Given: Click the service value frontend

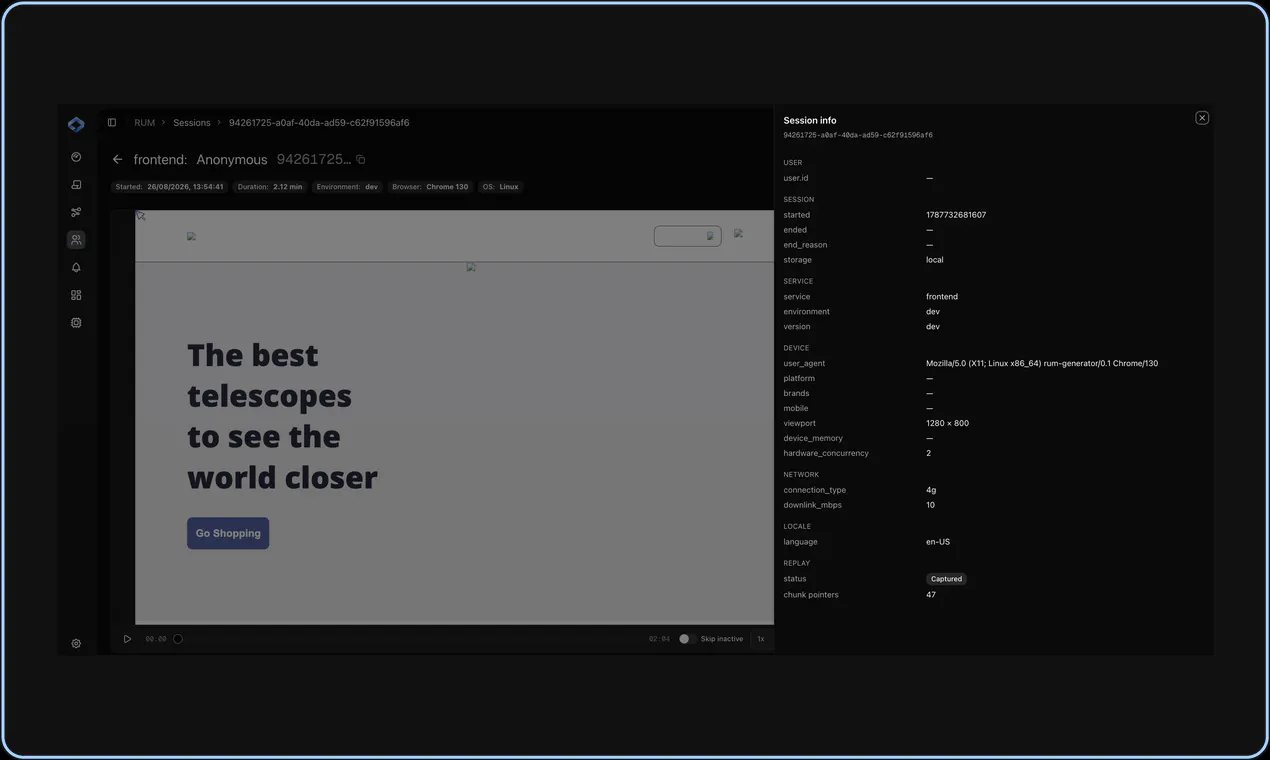Looking at the screenshot, I should pos(942,297).
